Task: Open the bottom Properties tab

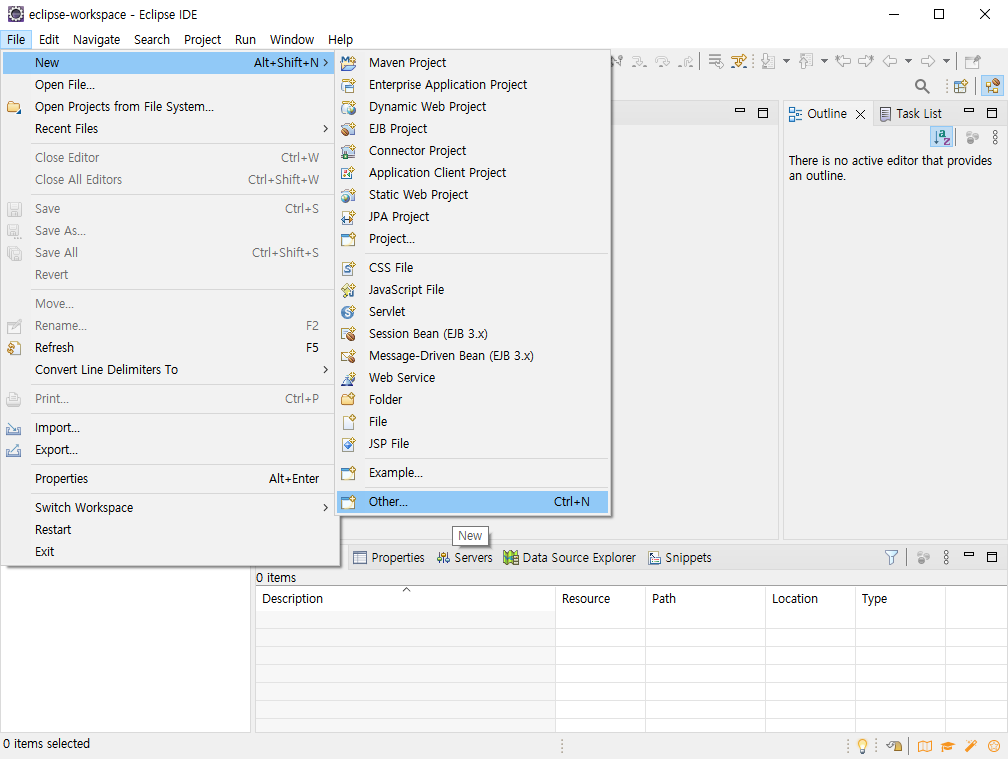Action: 390,558
